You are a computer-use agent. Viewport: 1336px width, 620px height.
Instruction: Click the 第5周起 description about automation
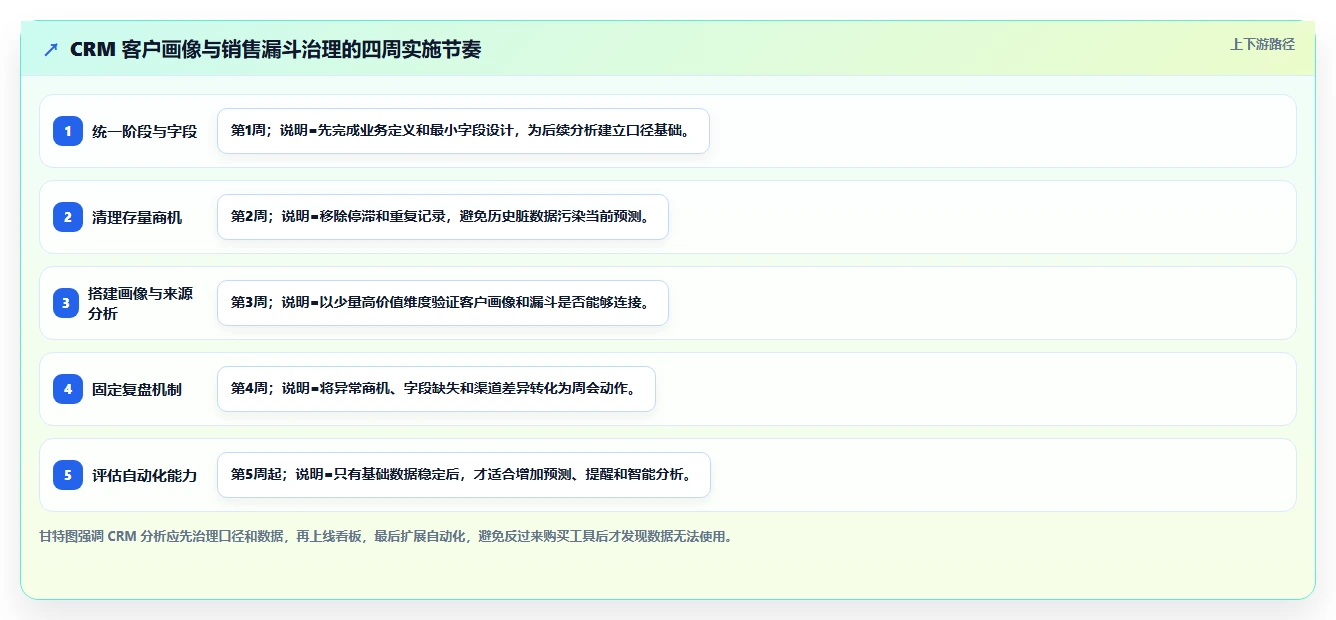pos(463,475)
